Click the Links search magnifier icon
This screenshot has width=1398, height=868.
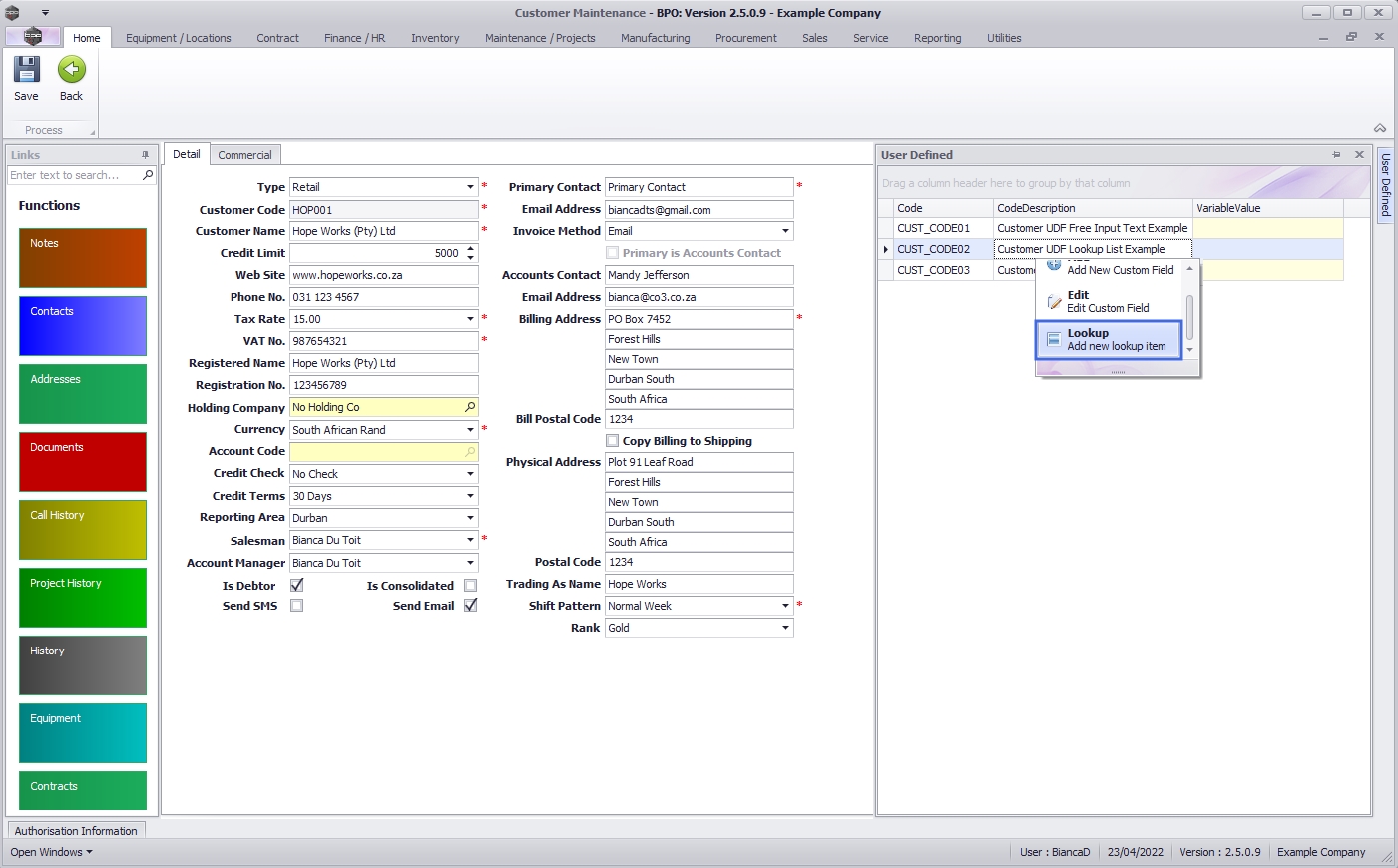click(148, 175)
